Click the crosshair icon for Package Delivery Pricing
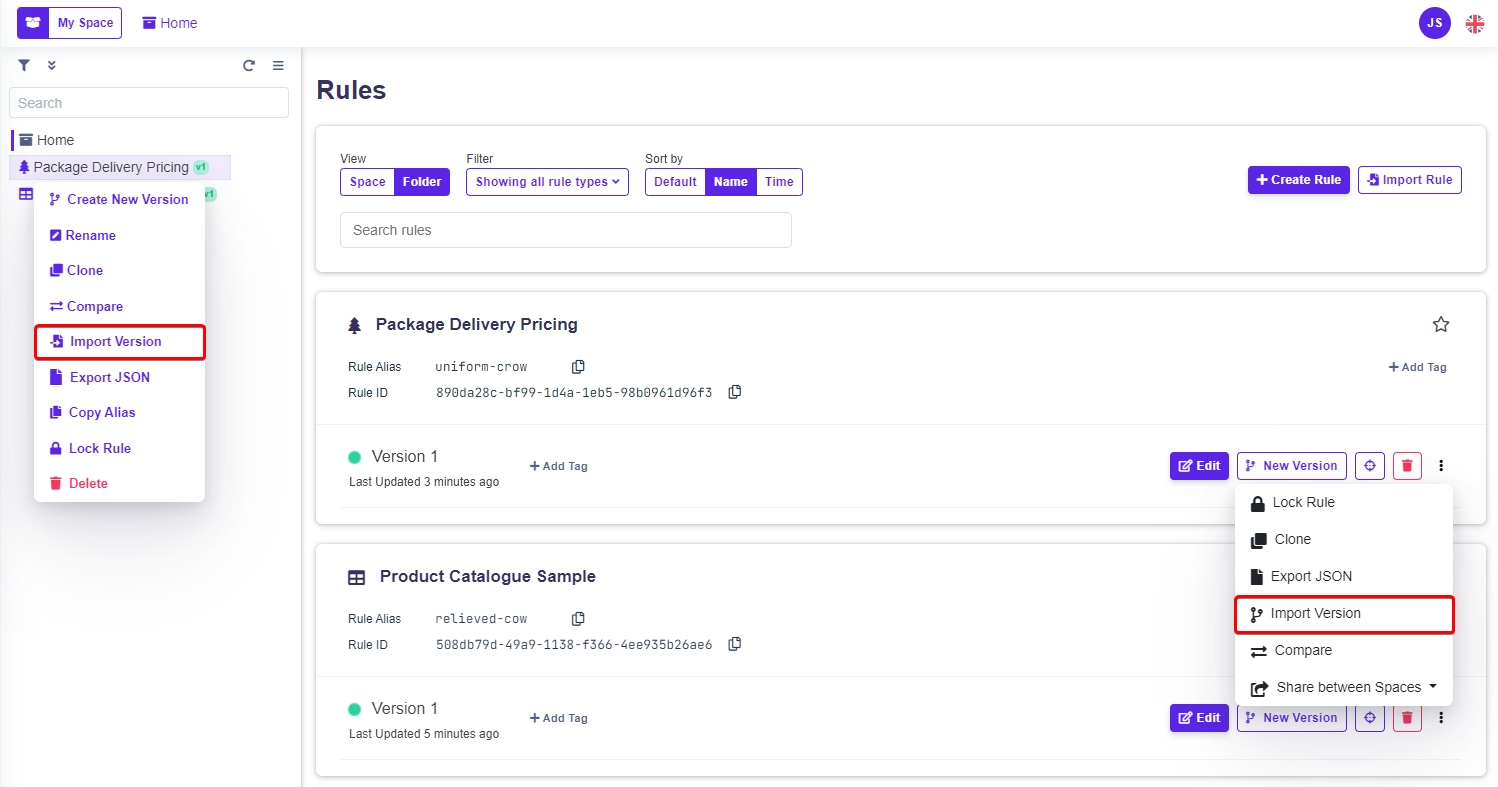1498x787 pixels. coord(1370,466)
